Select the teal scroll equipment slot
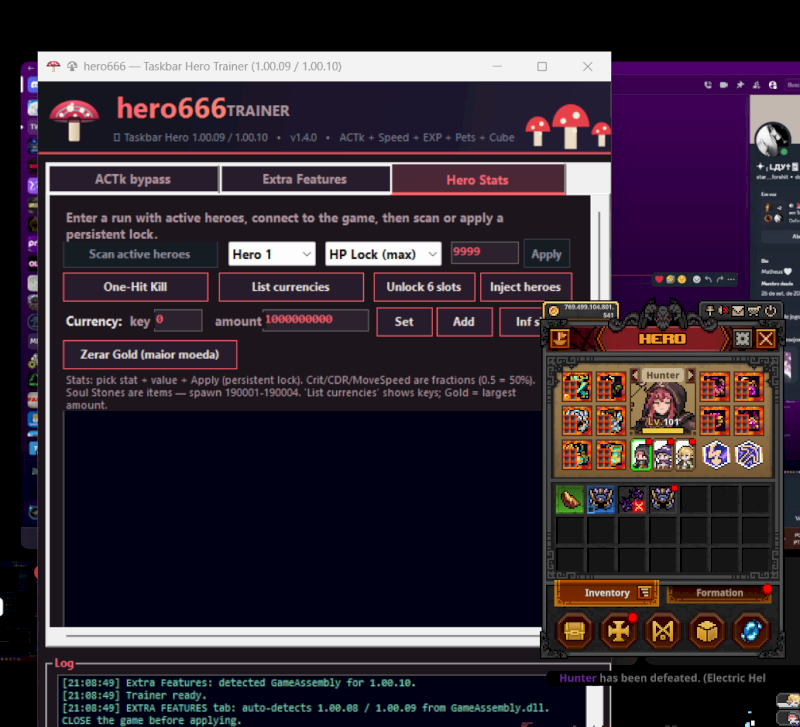This screenshot has width=800, height=727. coord(611,455)
